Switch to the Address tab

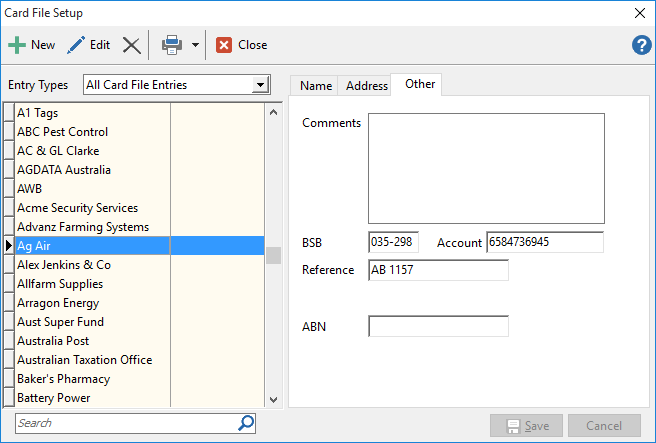click(366, 86)
